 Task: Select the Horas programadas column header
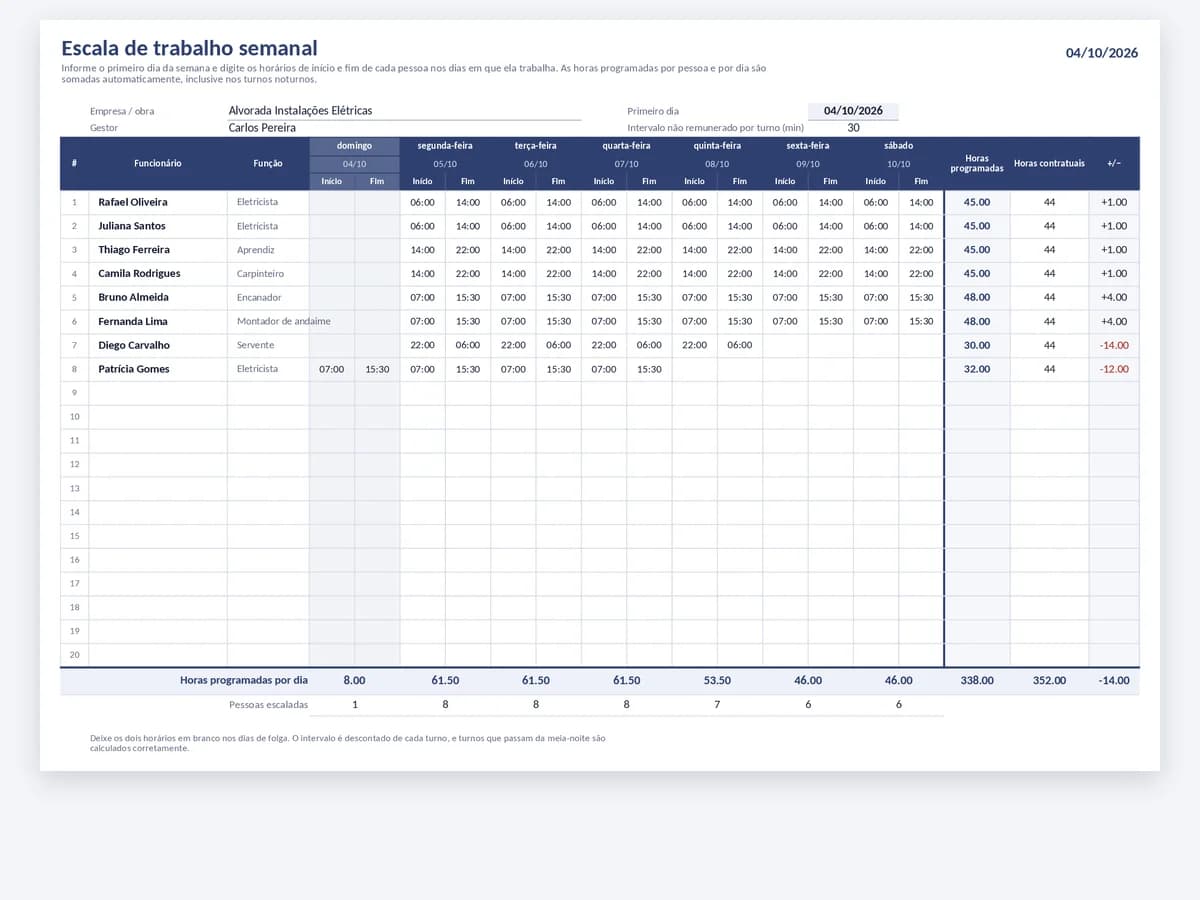[x=977, y=163]
